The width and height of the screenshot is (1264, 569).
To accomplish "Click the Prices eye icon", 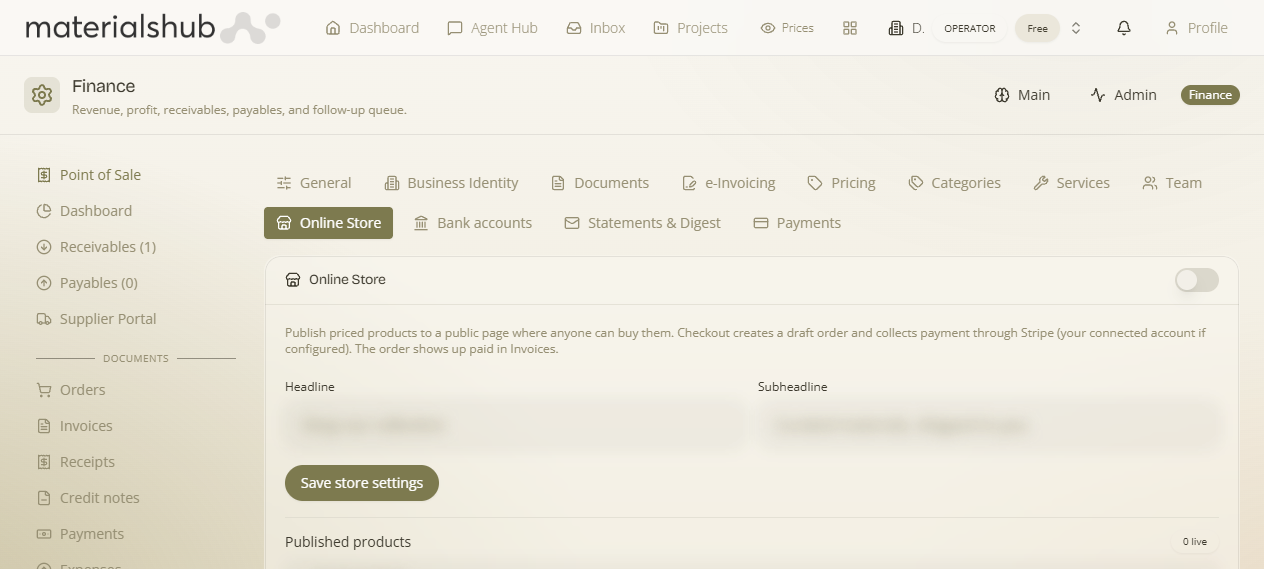I will pos(768,28).
